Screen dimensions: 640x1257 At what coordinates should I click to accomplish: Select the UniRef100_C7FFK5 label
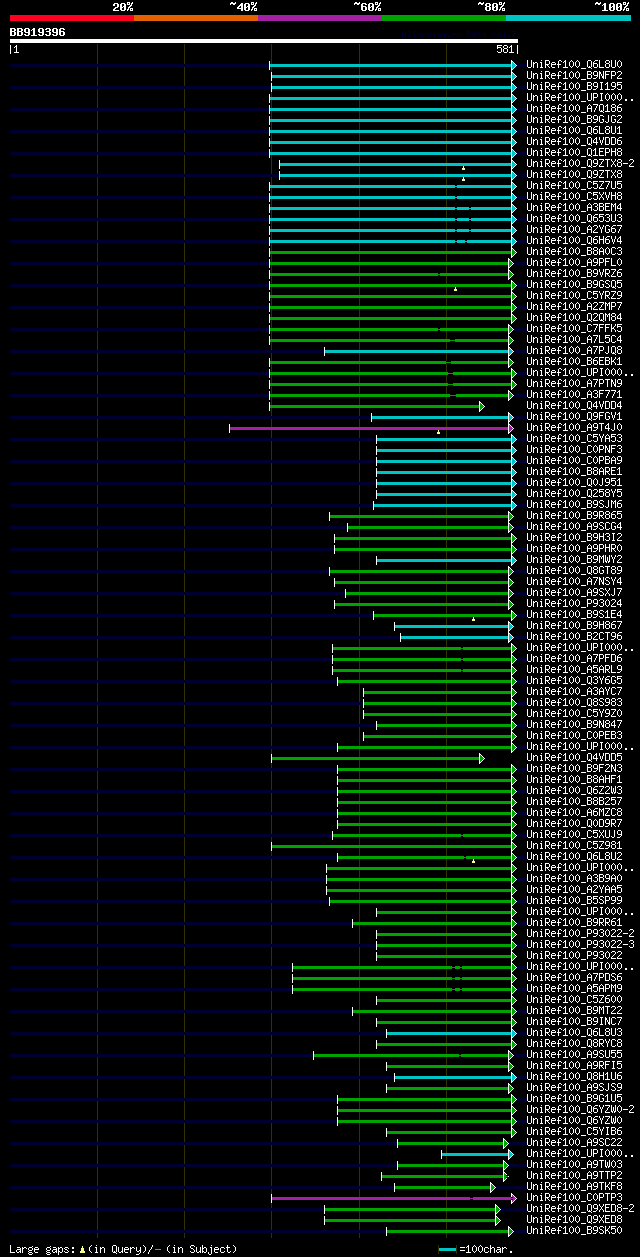point(574,329)
